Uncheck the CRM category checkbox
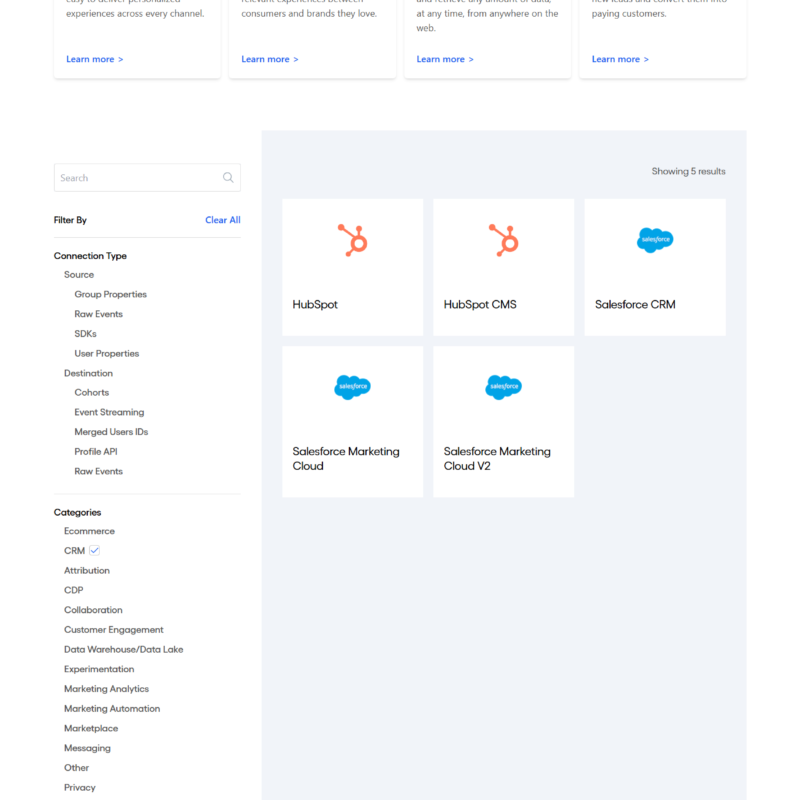The height and width of the screenshot is (800, 800). [94, 551]
